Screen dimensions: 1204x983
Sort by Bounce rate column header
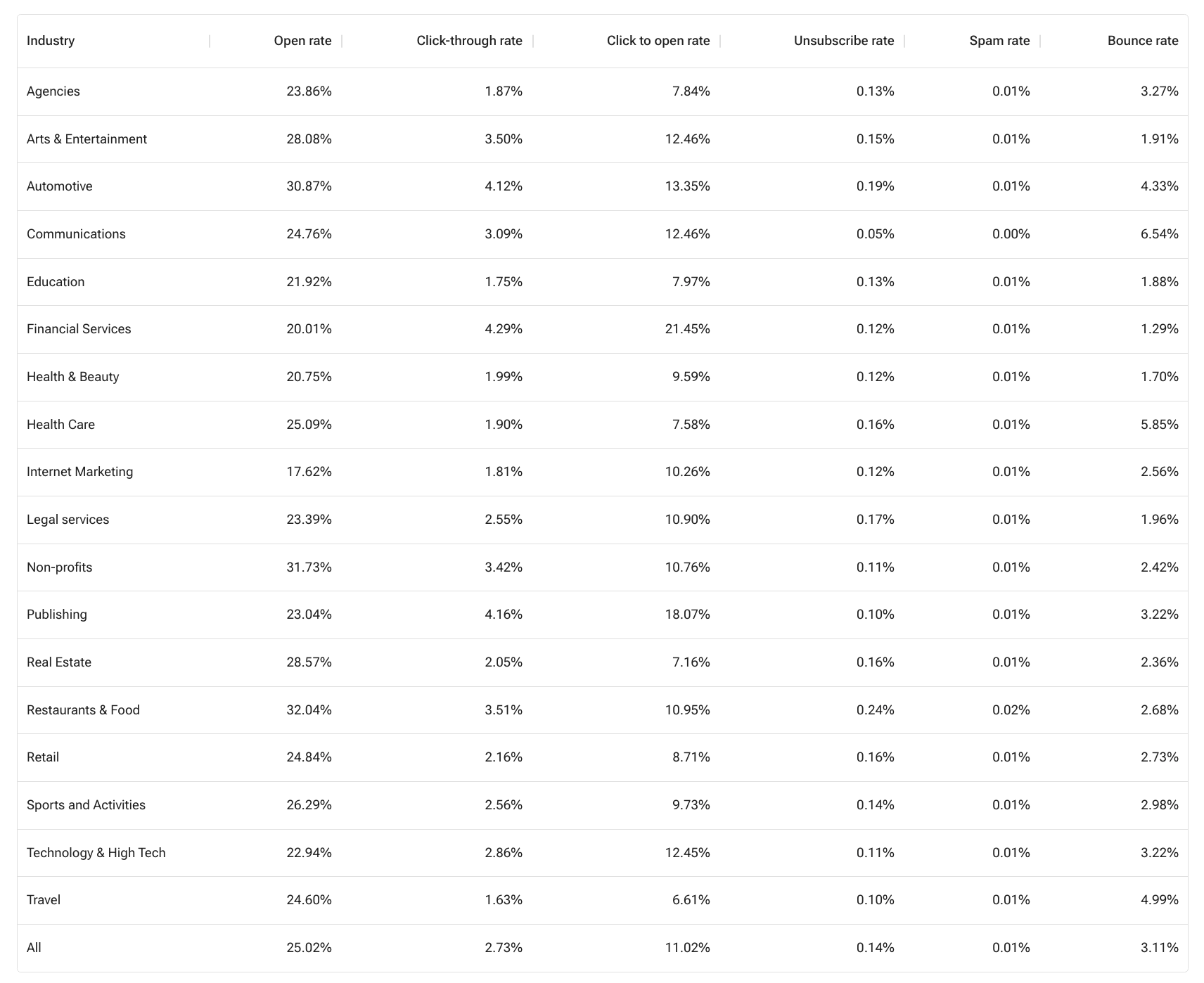(1143, 41)
